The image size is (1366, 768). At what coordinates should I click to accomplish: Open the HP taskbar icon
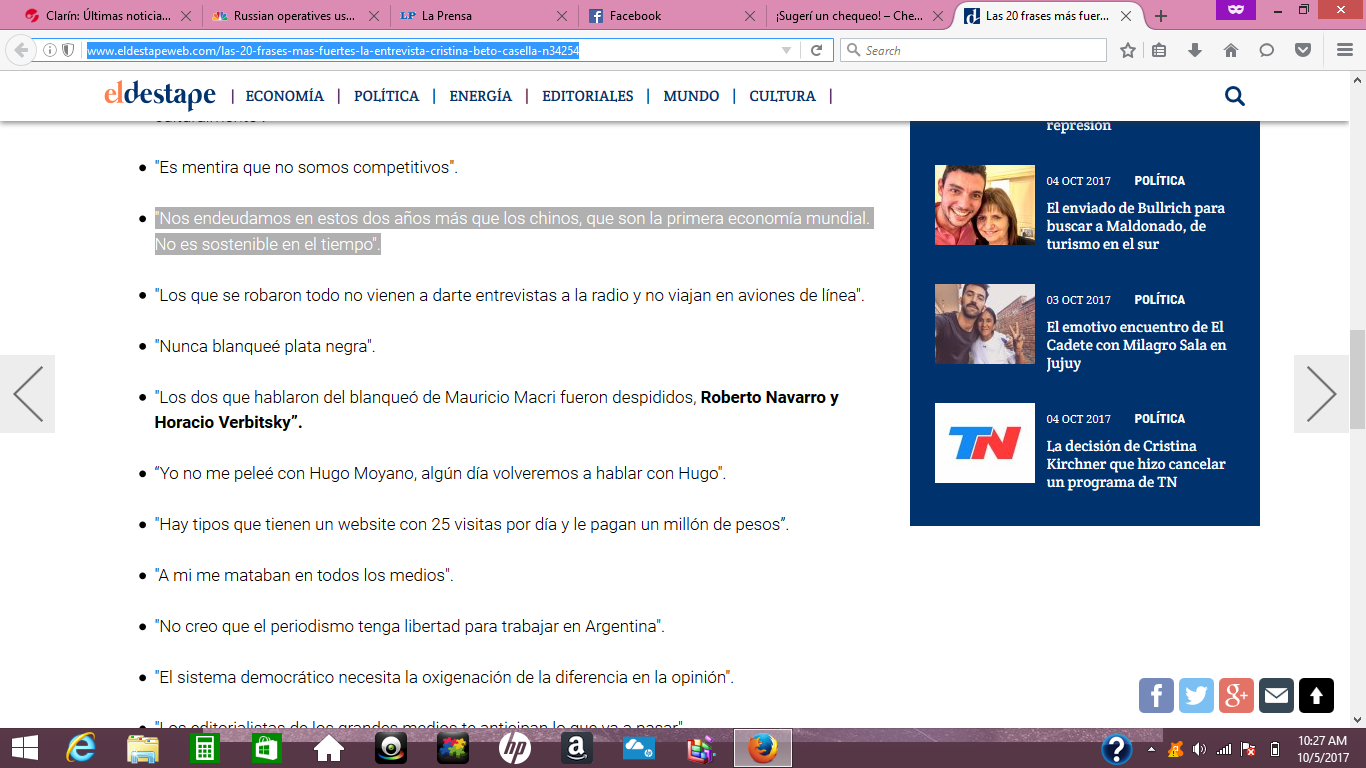tap(515, 748)
